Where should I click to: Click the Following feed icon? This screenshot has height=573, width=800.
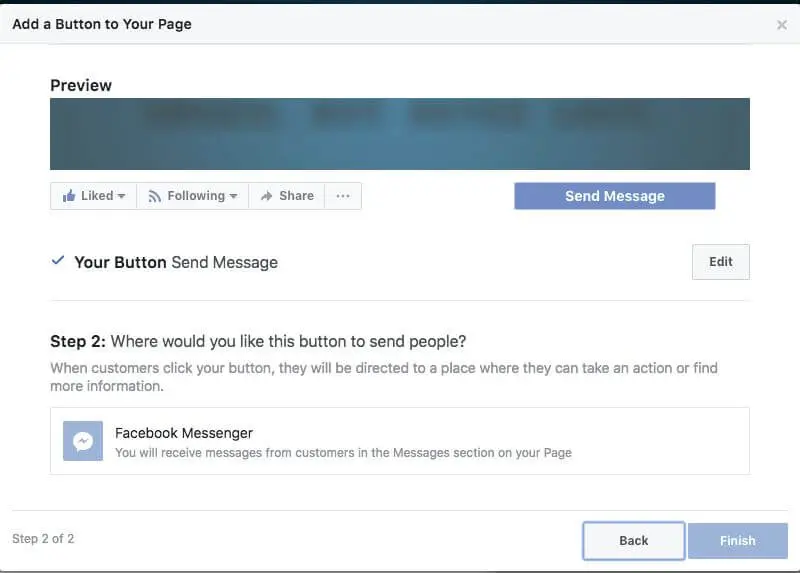coord(154,196)
